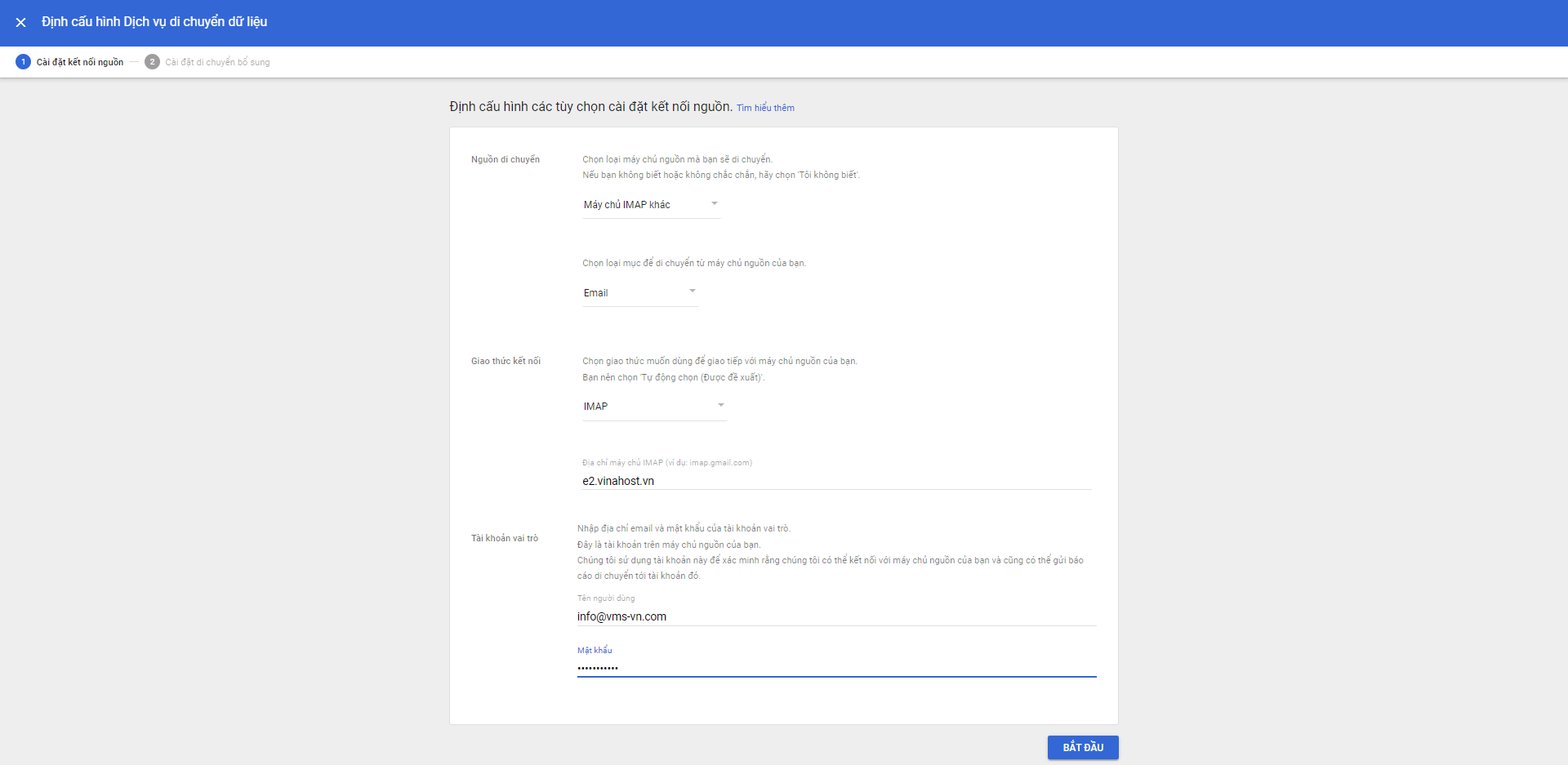The height and width of the screenshot is (765, 1568).
Task: Click arrow beside 'Máy chủ IMAP khác'
Action: (x=714, y=203)
